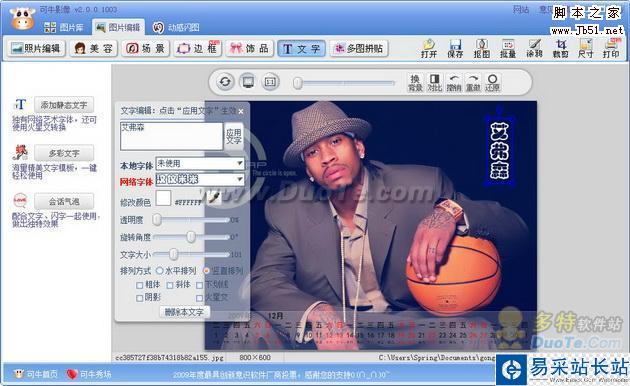The width and height of the screenshot is (630, 386).
Task: Open the 批量 batch processing tool
Action: 508,48
